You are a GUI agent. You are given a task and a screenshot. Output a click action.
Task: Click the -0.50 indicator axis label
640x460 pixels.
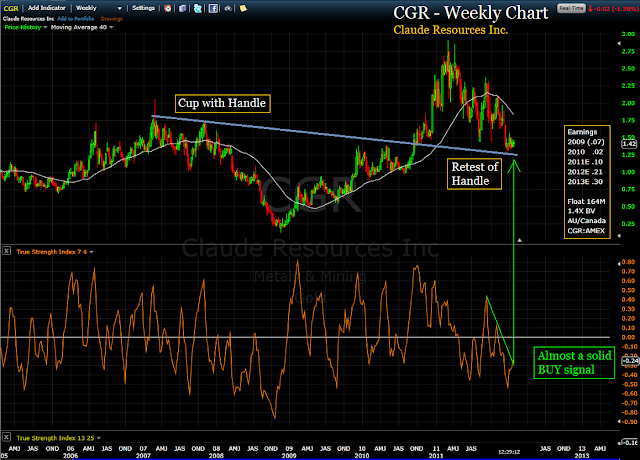(628, 384)
